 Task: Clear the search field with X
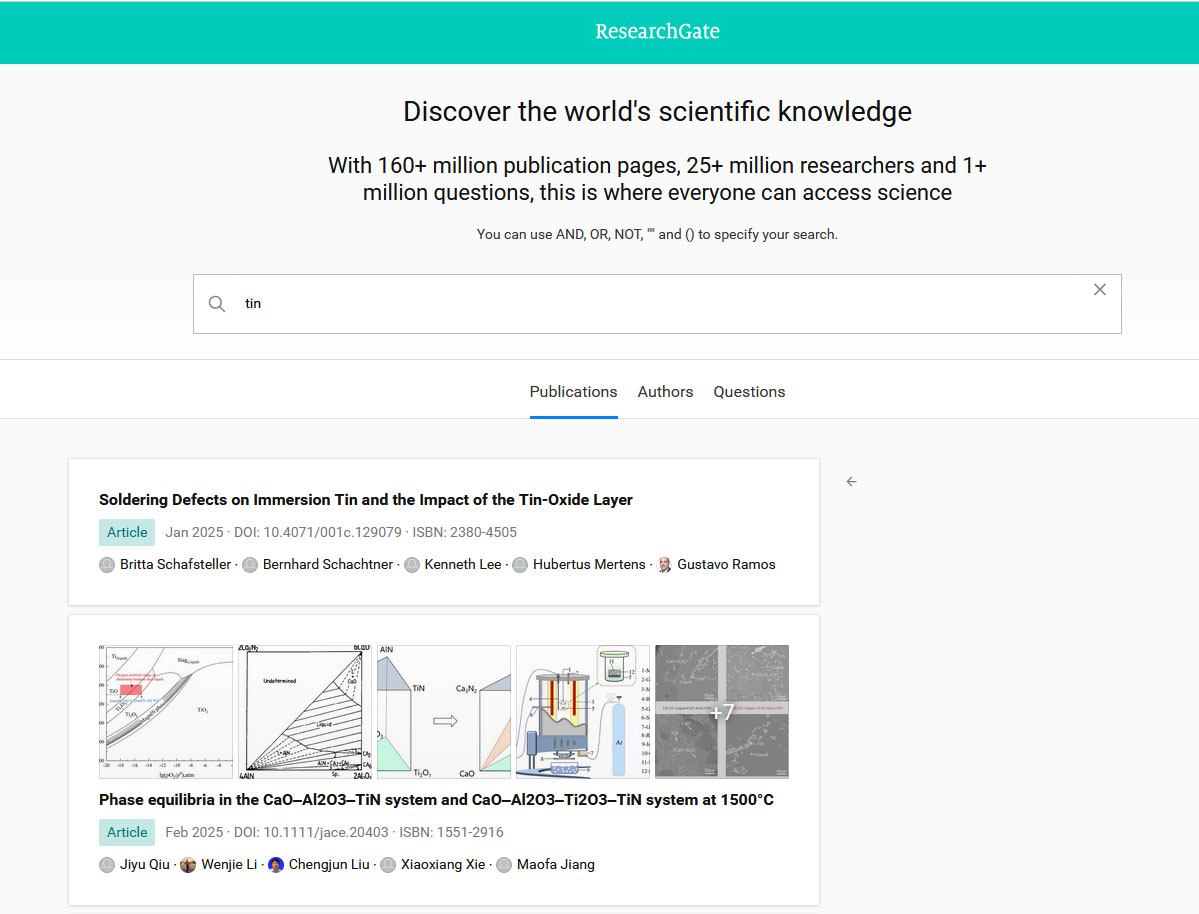(1100, 289)
